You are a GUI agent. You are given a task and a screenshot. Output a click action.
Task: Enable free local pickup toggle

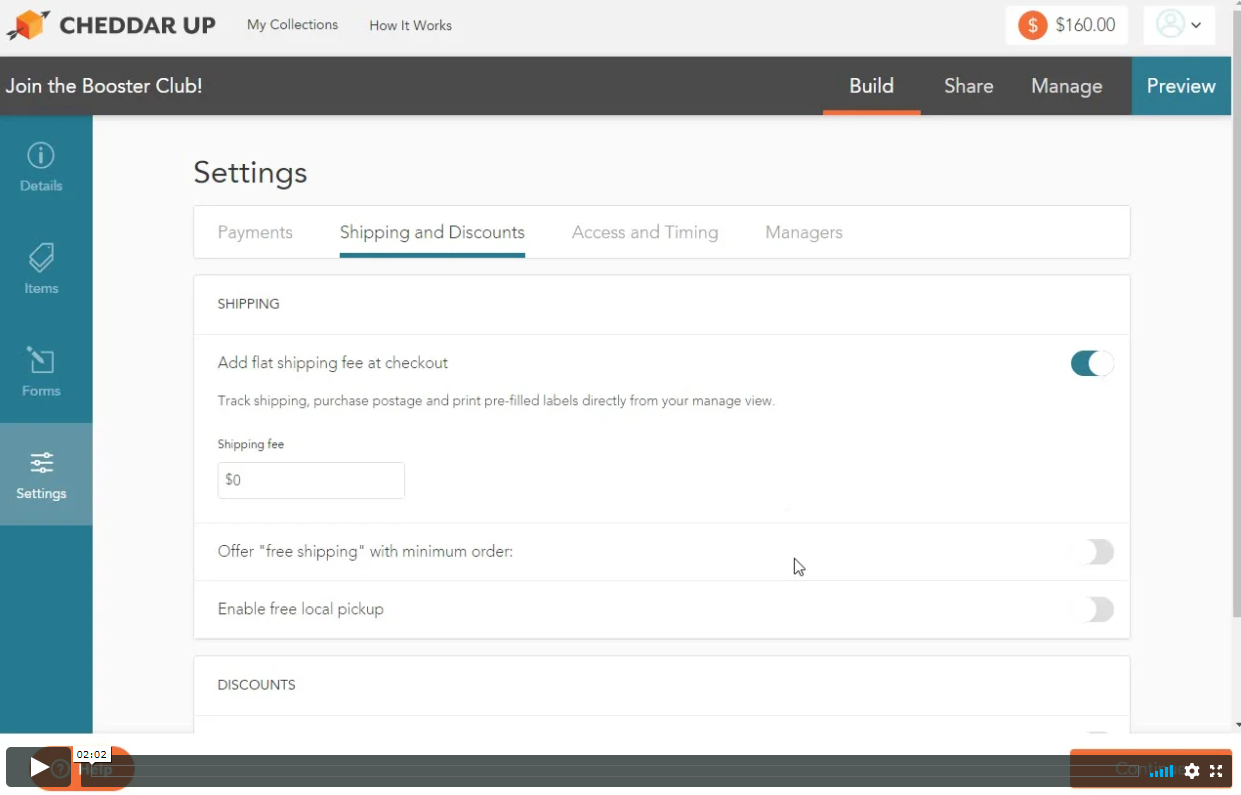[1097, 610]
